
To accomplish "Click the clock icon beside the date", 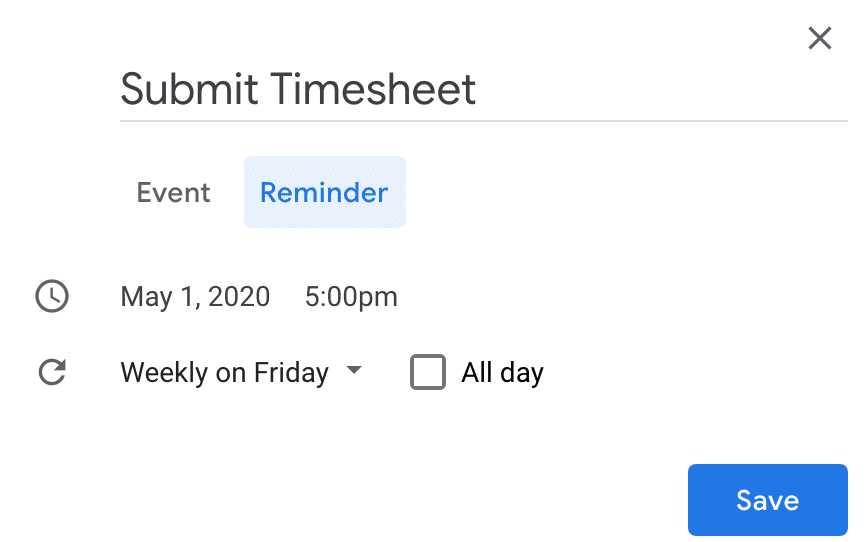I will tap(52, 296).
